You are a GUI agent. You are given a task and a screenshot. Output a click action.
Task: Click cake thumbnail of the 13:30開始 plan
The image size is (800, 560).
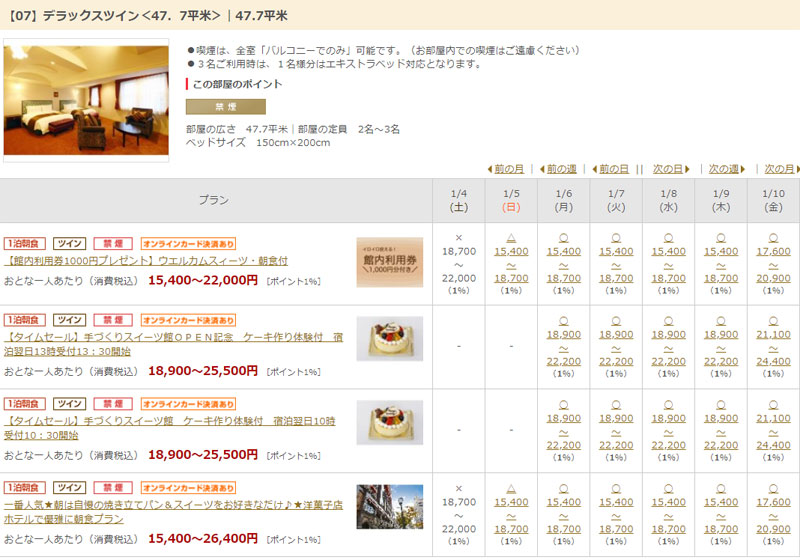point(390,339)
